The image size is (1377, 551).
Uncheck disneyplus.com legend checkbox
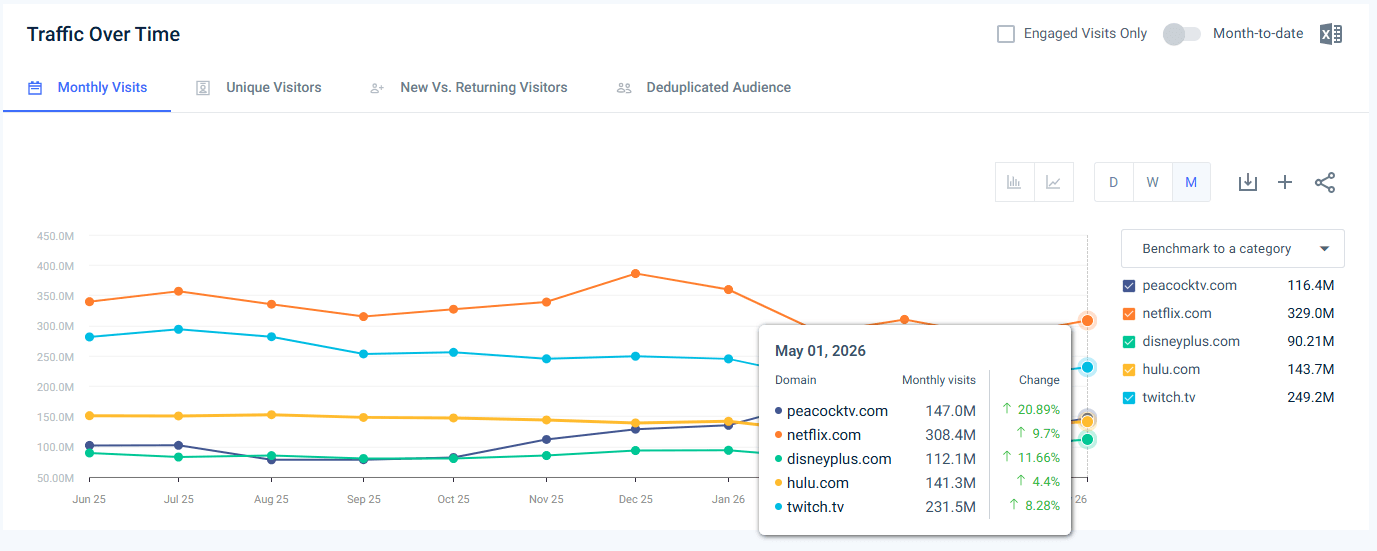click(x=1129, y=342)
